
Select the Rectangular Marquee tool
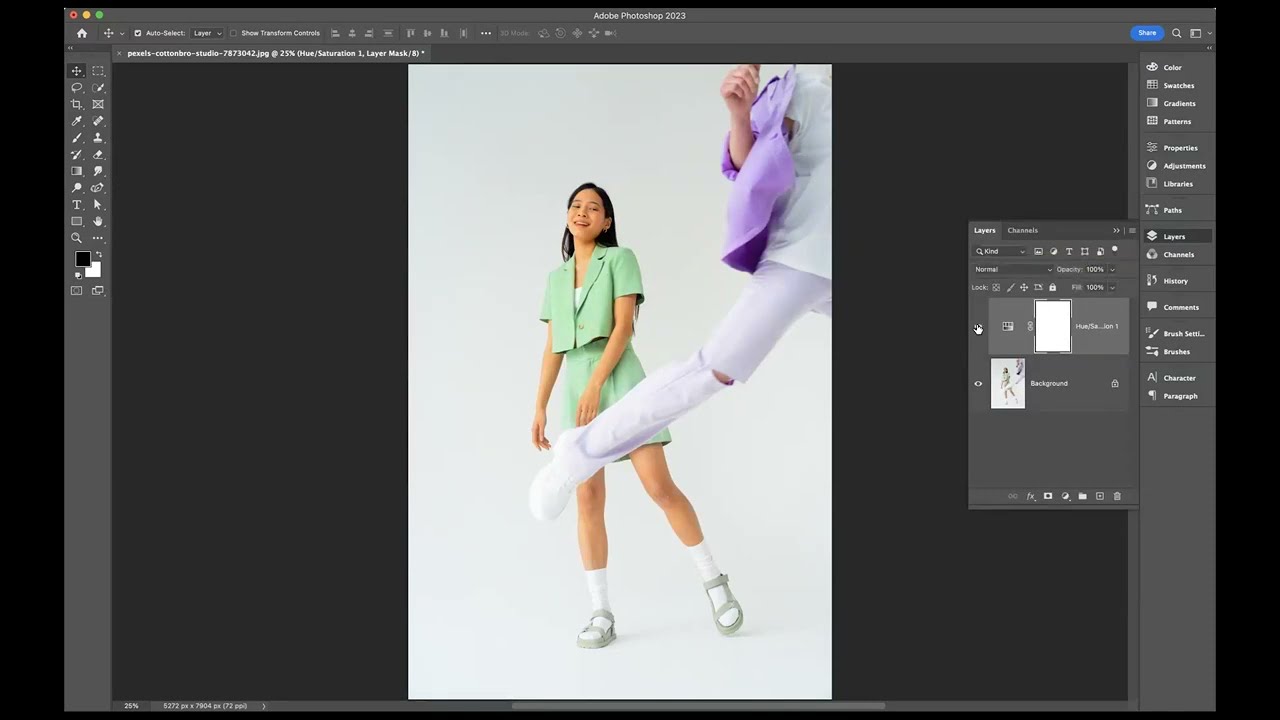(98, 71)
